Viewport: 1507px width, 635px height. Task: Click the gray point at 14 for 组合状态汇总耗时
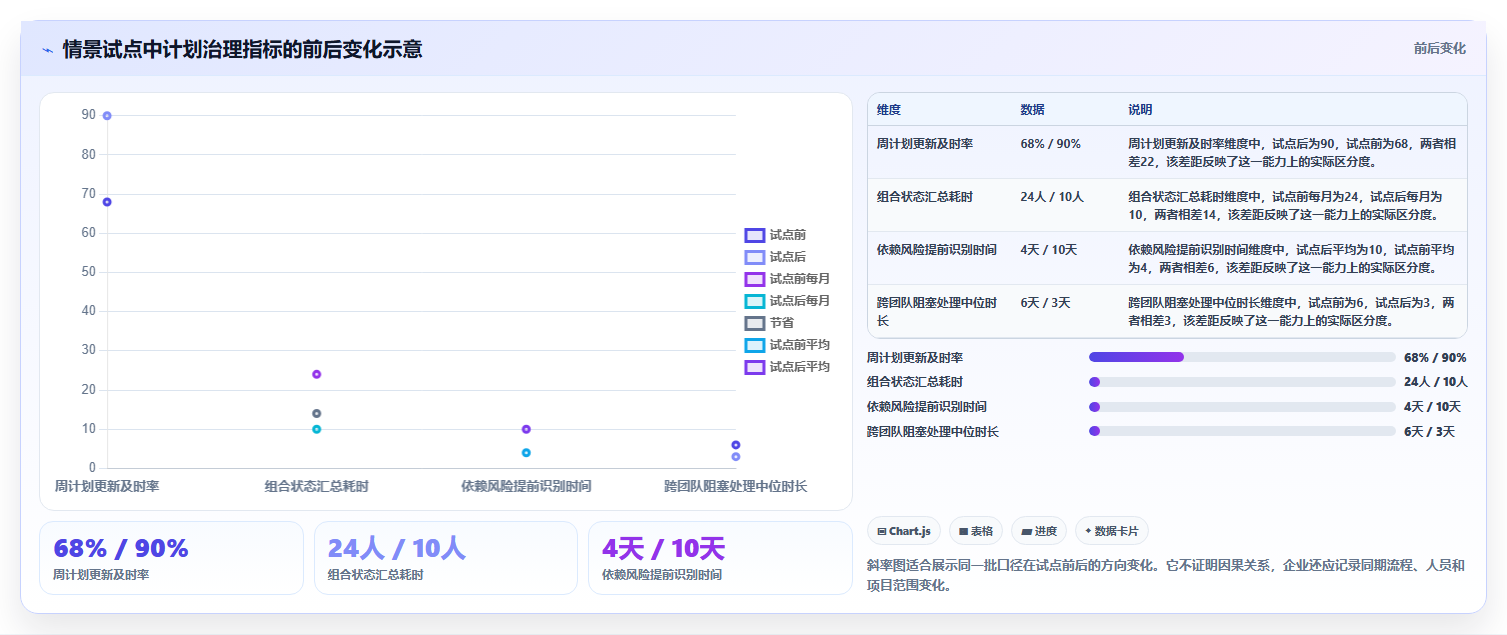click(317, 413)
